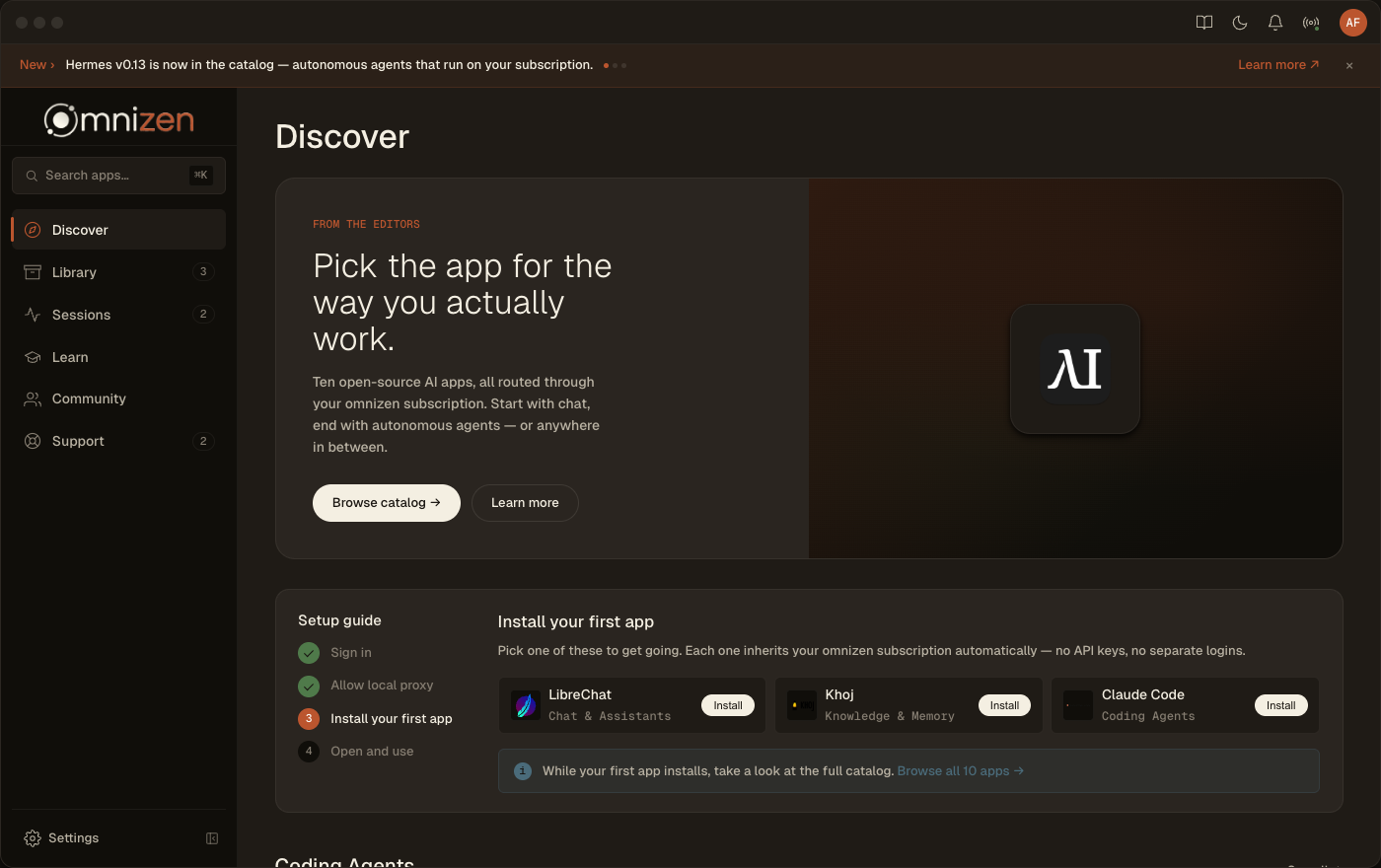
Task: Click the Discover compass icon
Action: coord(33,230)
